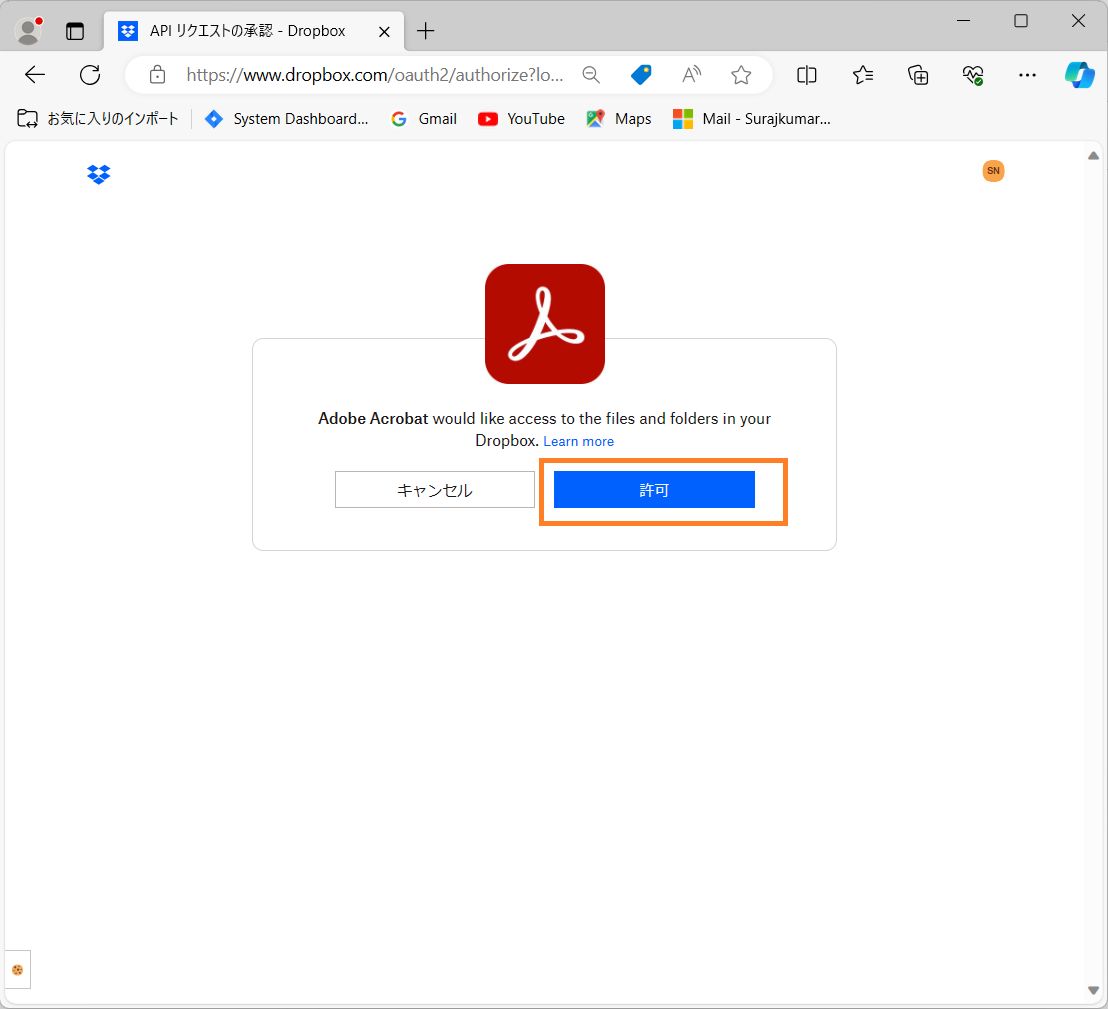Screen dimensions: 1108x1009
Task: Open Copilot in the browser toolbar
Action: tap(1080, 75)
